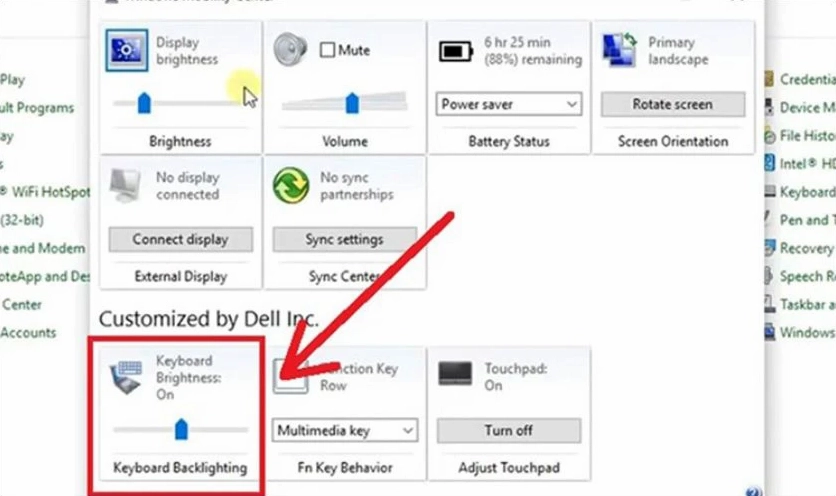
Task: Open Phone and Modem in Control Panel
Action: [x=43, y=248]
